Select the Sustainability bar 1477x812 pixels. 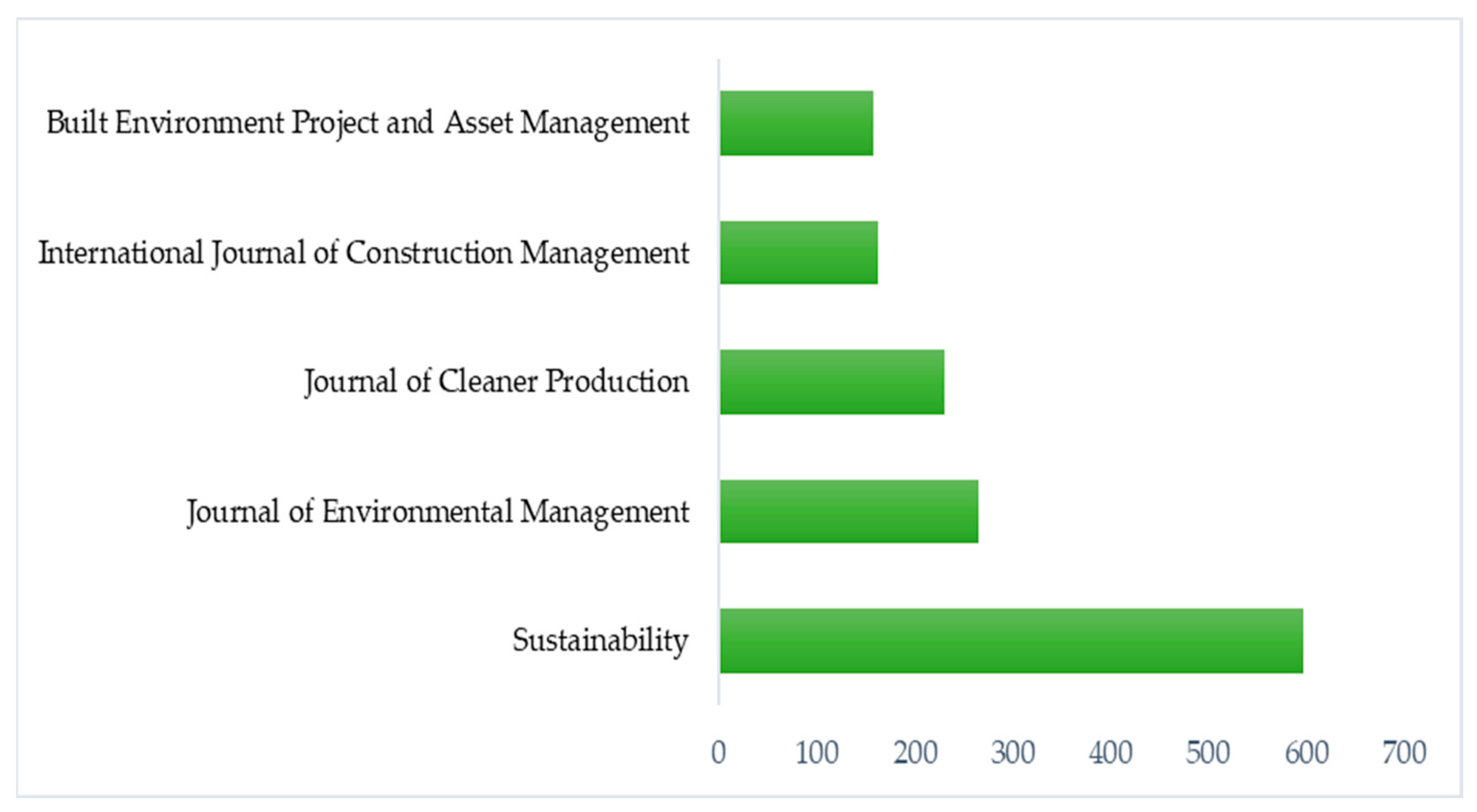[x=1012, y=641]
